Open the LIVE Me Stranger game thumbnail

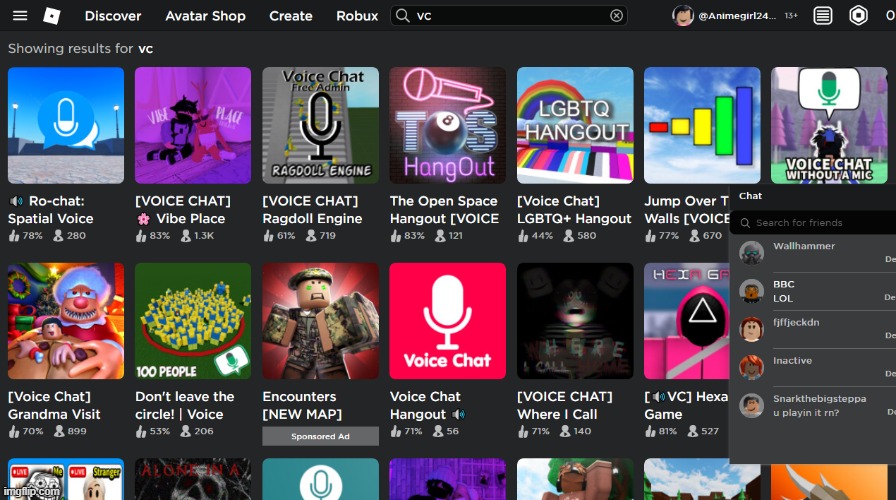coord(66,479)
